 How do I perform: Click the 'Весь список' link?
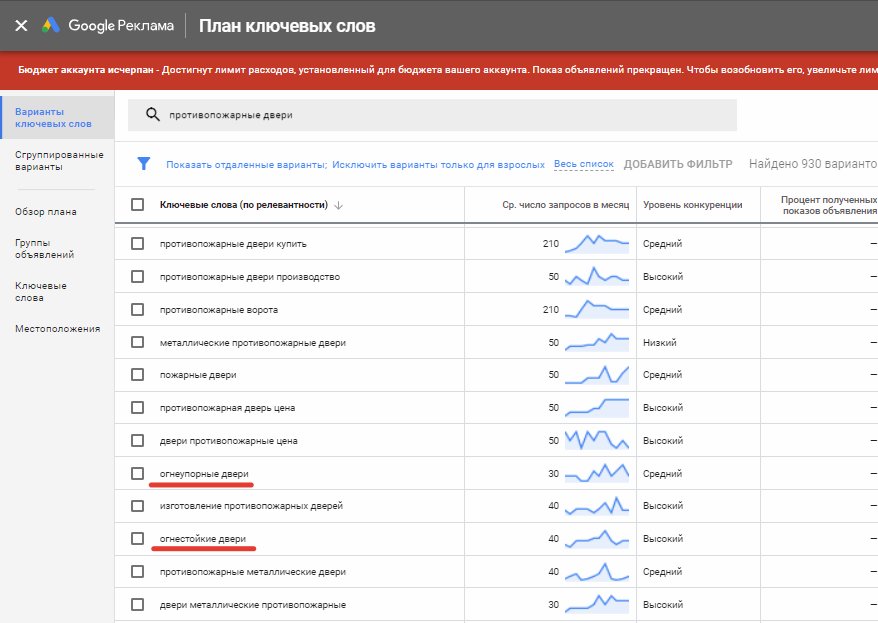coord(583,164)
